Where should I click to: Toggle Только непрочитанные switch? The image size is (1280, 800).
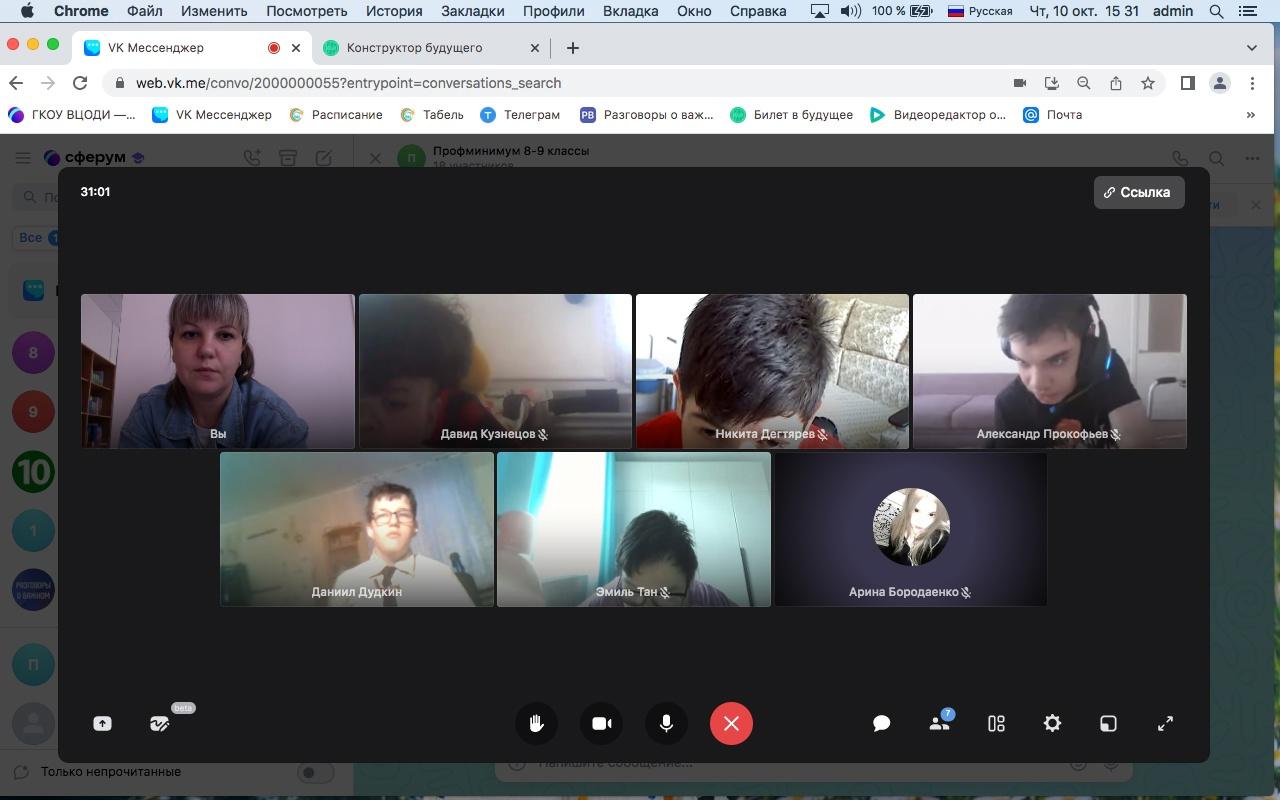click(x=315, y=772)
